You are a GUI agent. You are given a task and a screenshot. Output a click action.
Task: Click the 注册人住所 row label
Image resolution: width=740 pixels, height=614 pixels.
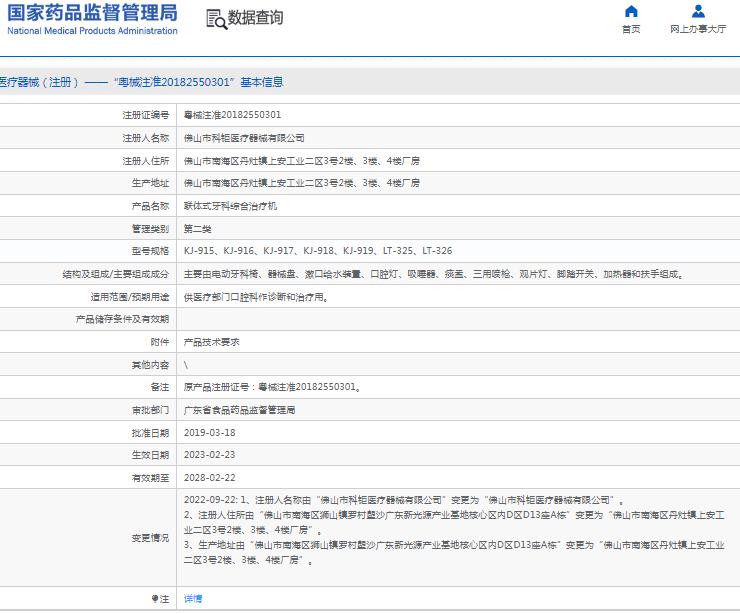pyautogui.click(x=145, y=160)
